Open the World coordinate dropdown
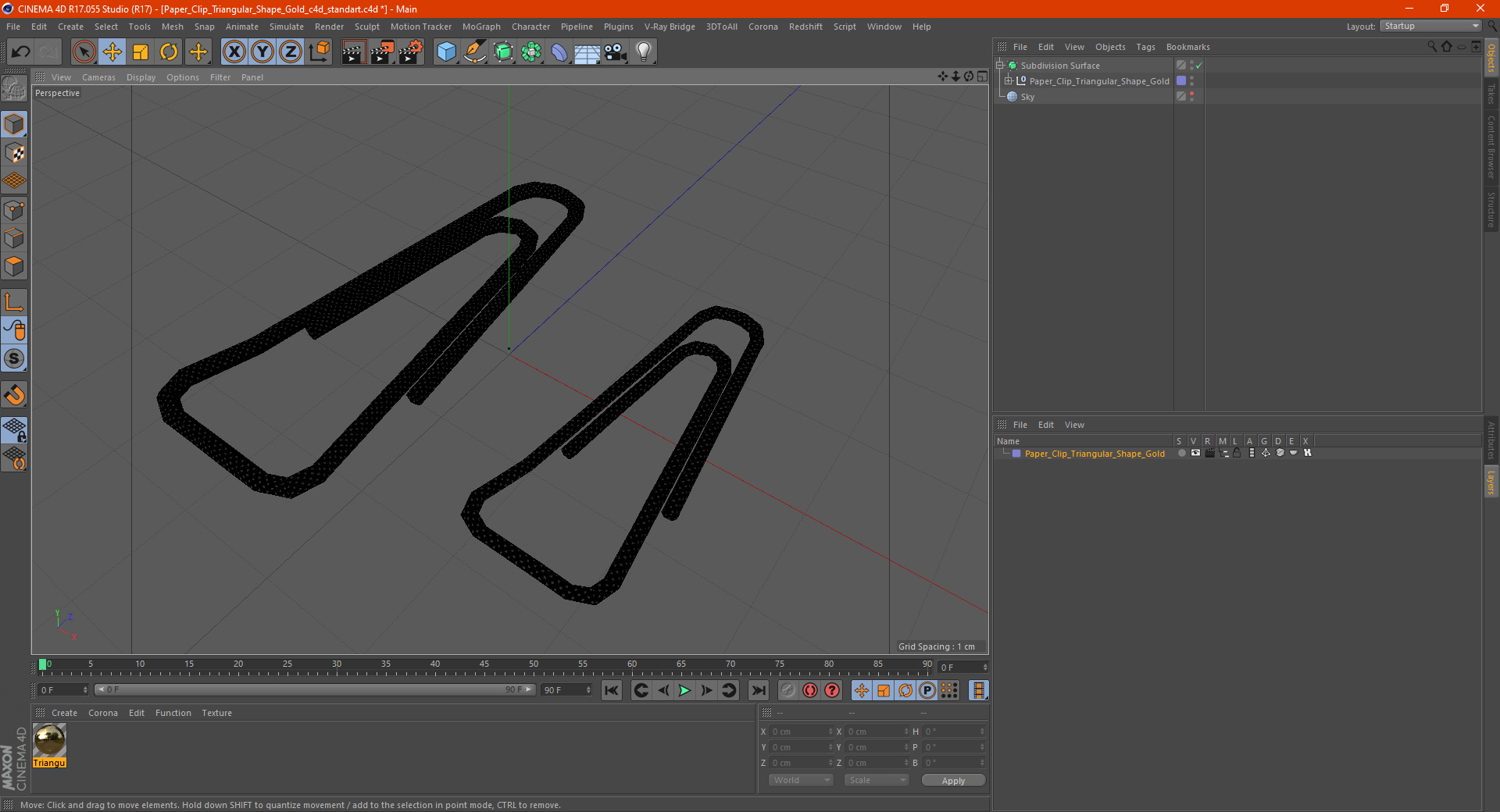This screenshot has width=1500, height=812. 801,780
